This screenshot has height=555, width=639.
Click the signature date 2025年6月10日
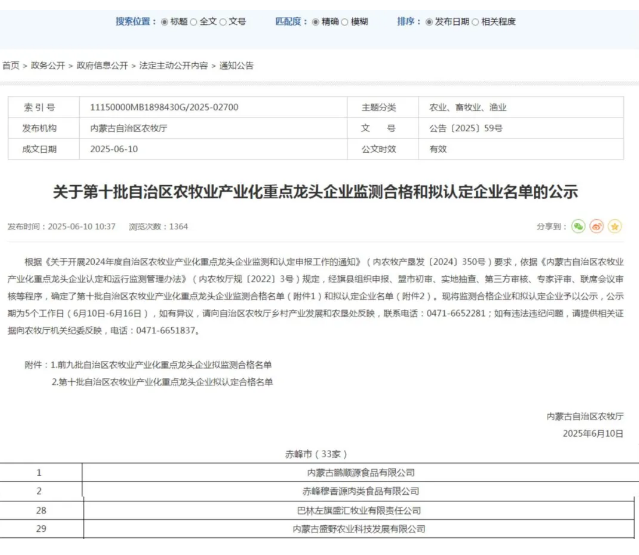593,434
